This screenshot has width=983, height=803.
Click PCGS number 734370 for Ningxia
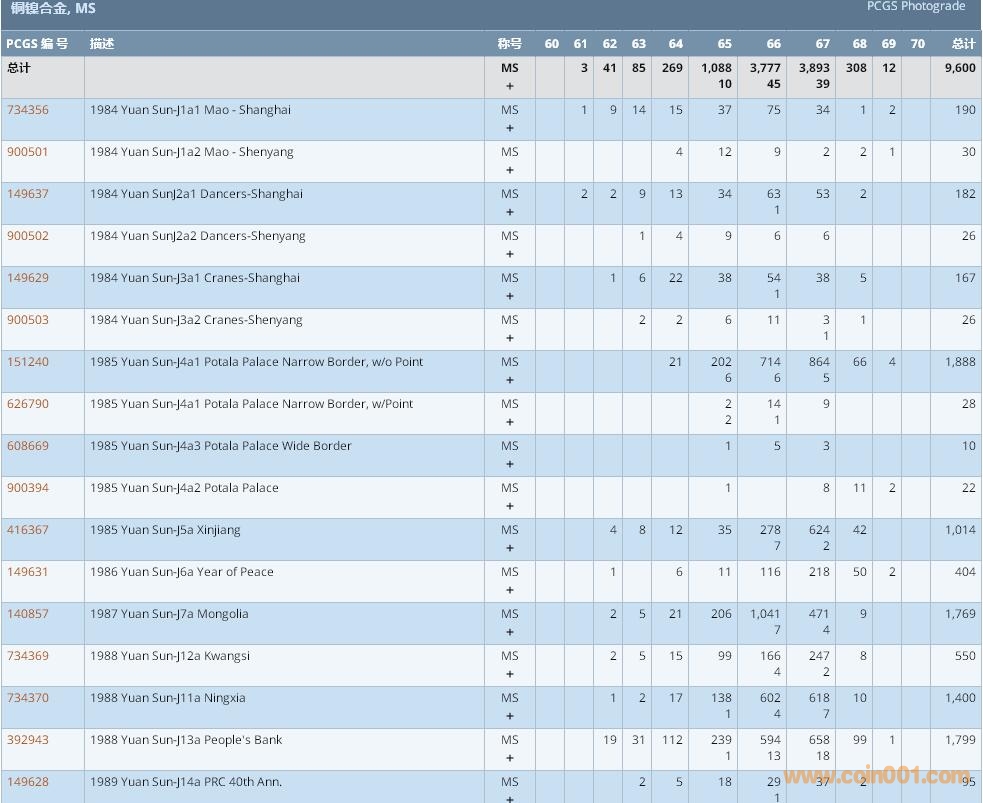coord(28,698)
